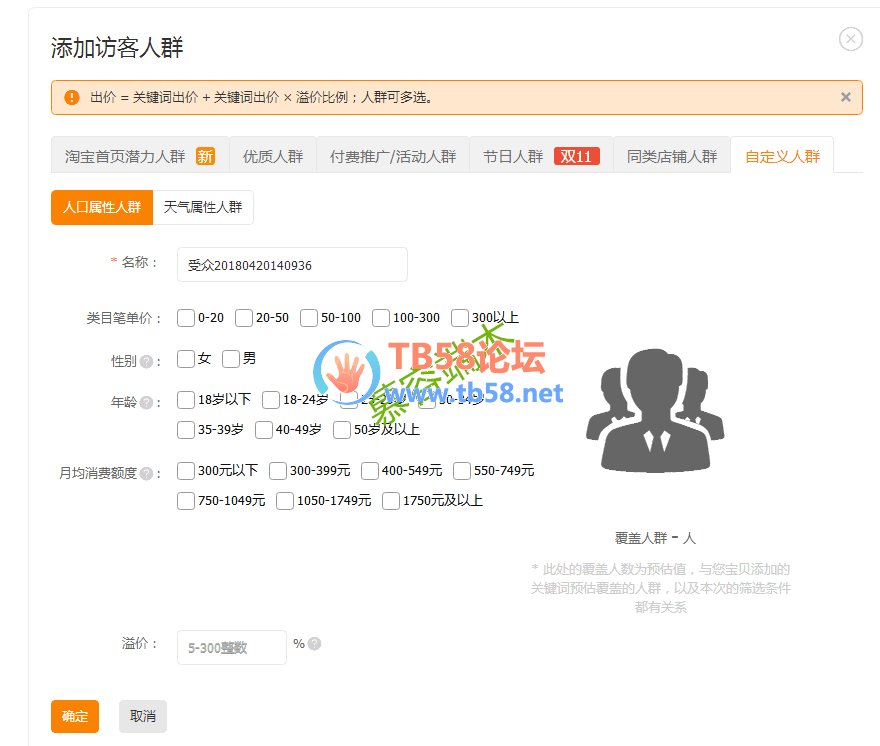The width and height of the screenshot is (880, 746).
Task: Click the 新 badge on 淘宝首页潜力人群
Action: click(x=205, y=156)
